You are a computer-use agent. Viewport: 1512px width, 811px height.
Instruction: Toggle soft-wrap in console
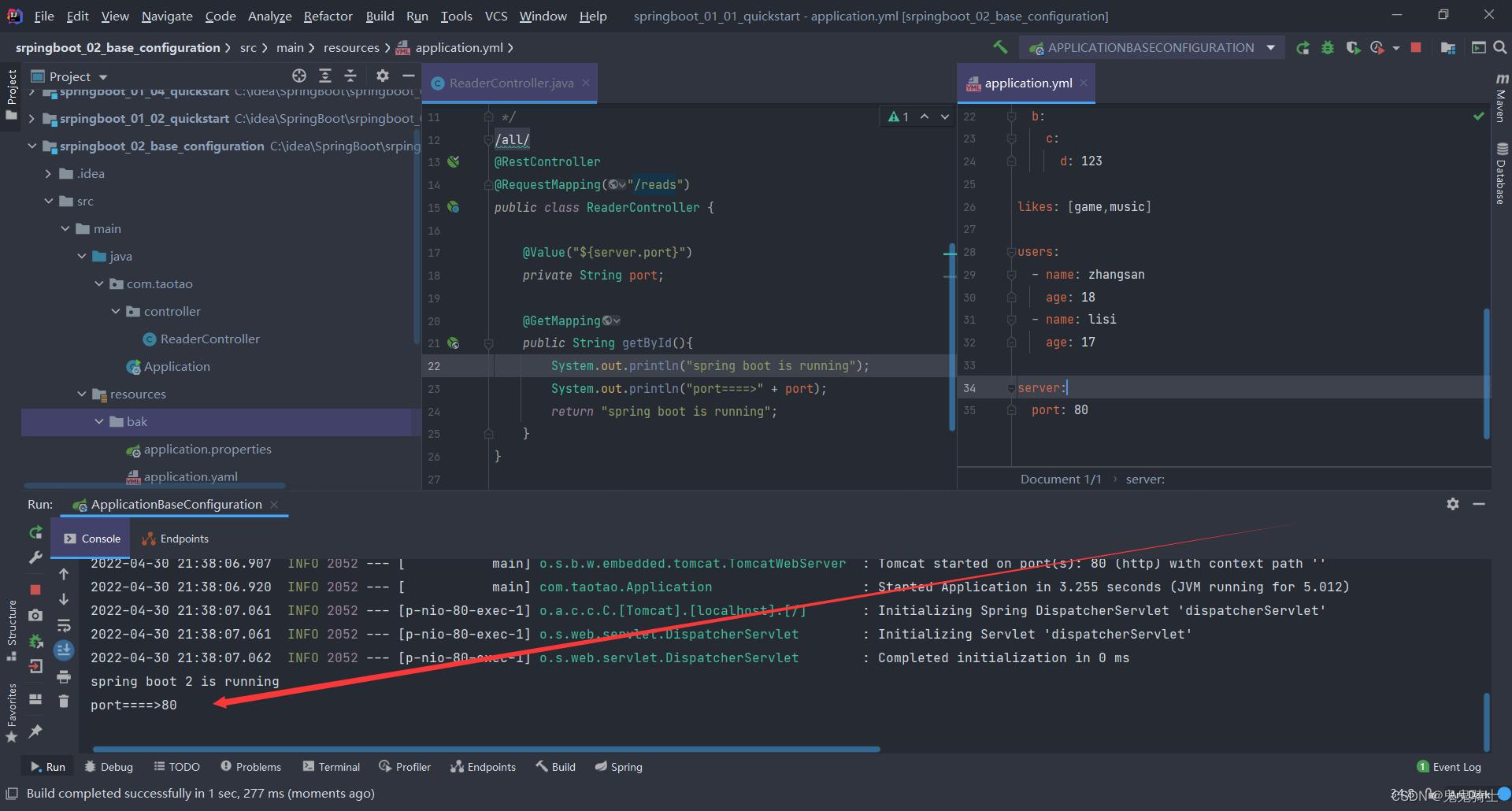tap(64, 625)
